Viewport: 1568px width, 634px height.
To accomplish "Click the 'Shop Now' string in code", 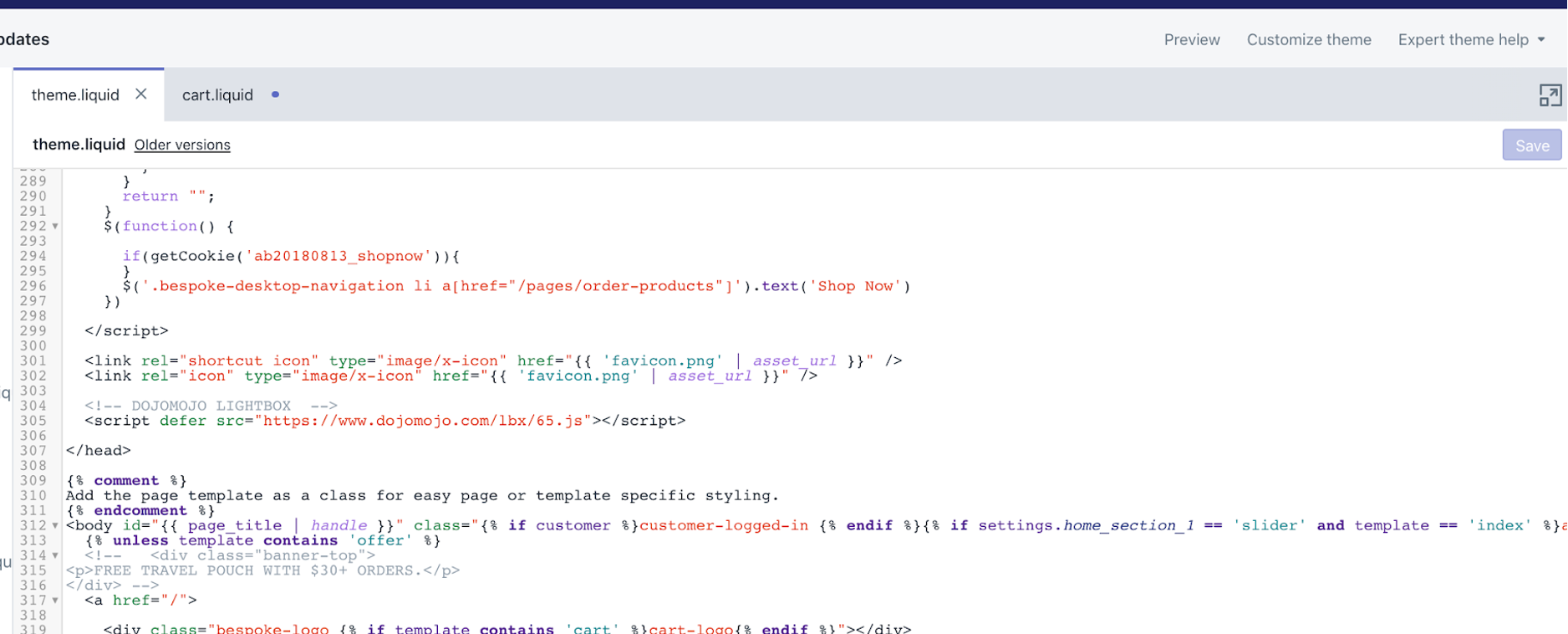I will pyautogui.click(x=855, y=286).
